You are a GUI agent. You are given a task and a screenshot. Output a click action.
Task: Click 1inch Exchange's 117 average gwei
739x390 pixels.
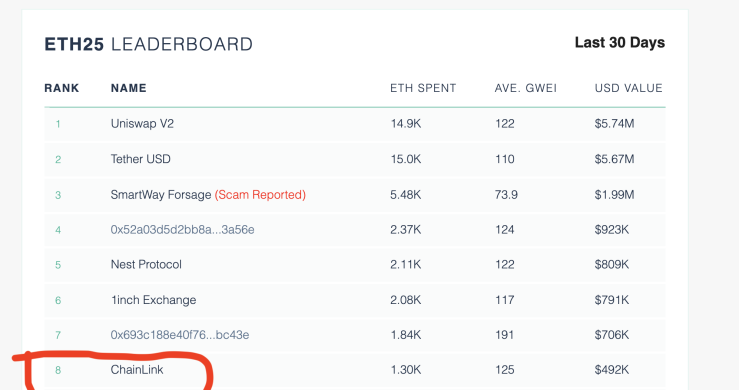coord(504,300)
